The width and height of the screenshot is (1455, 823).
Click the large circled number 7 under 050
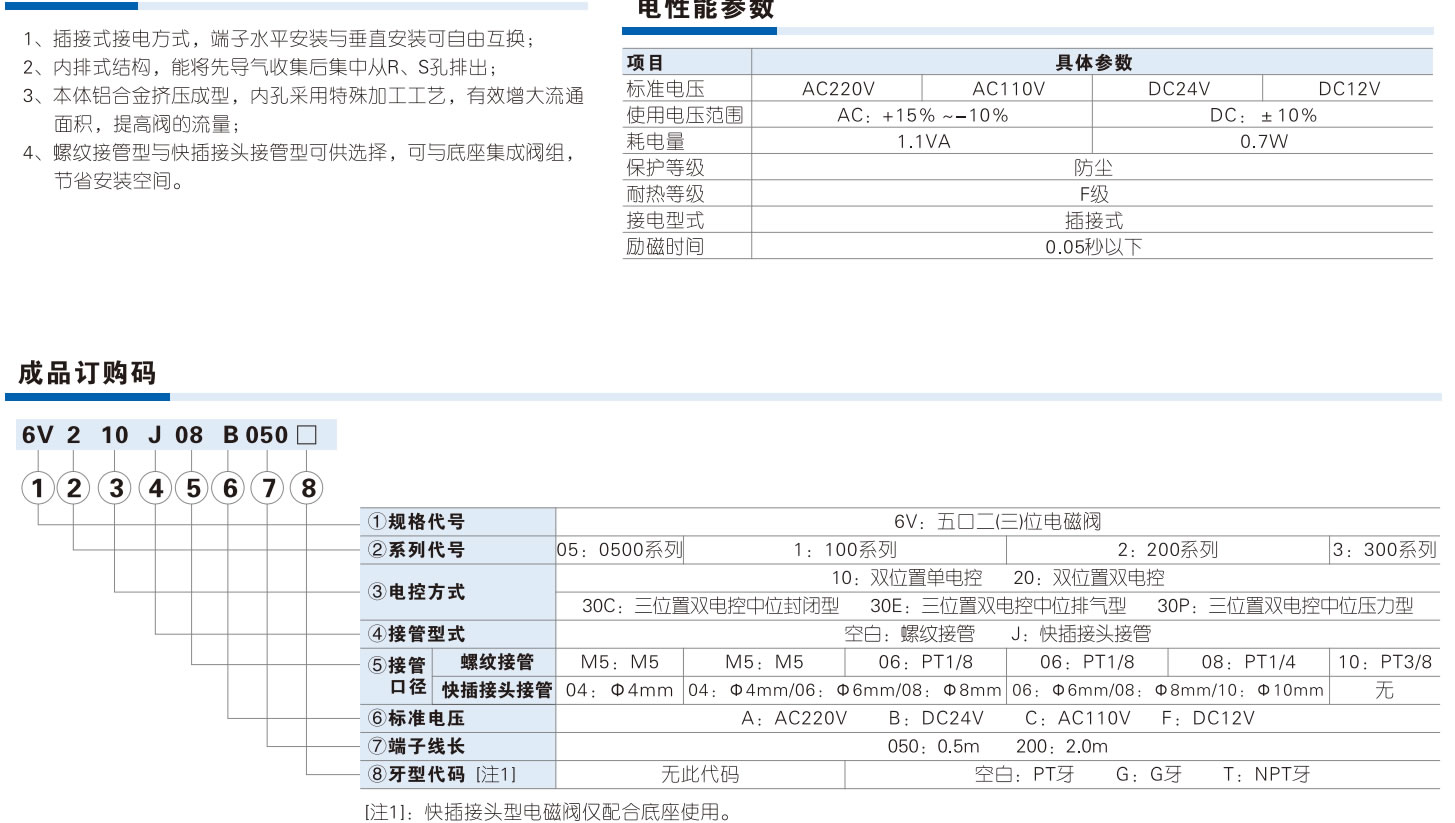269,488
